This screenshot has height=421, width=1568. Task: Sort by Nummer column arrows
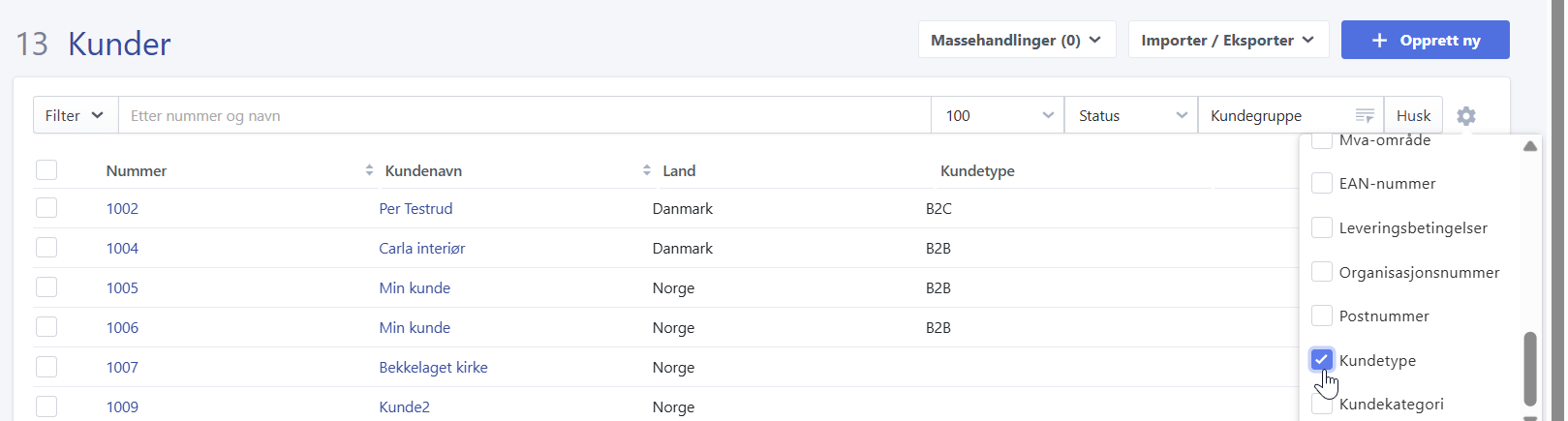(369, 170)
